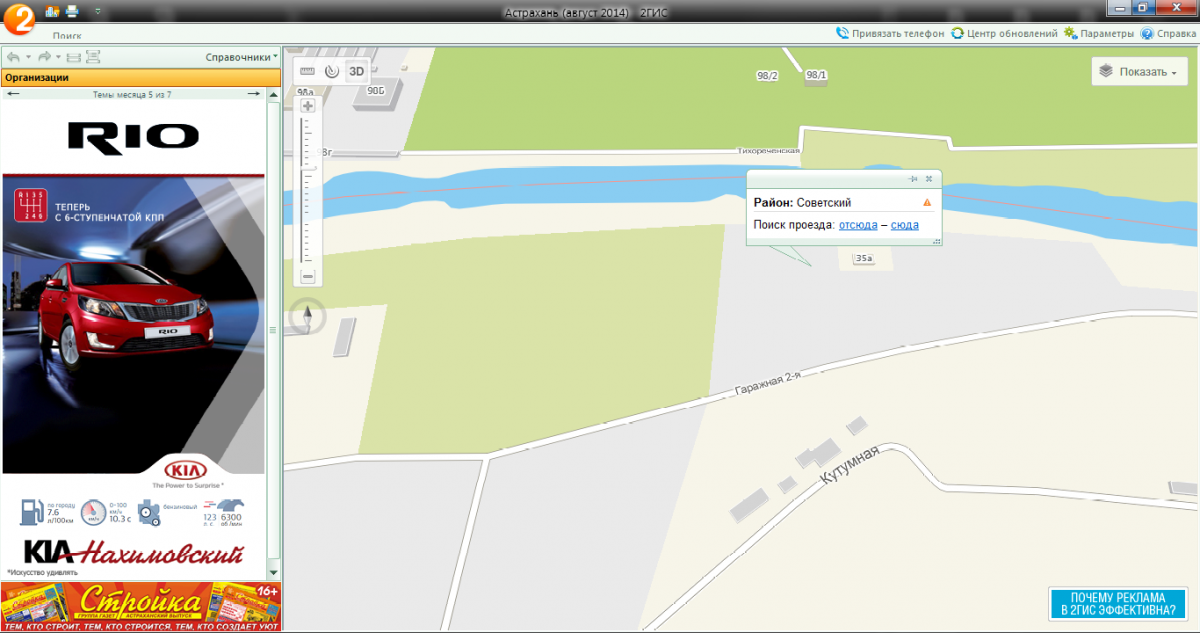Close the district info popup

[x=929, y=179]
